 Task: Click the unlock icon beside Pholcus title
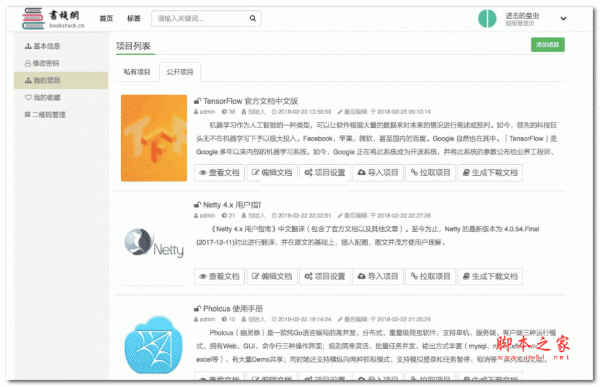(x=197, y=309)
